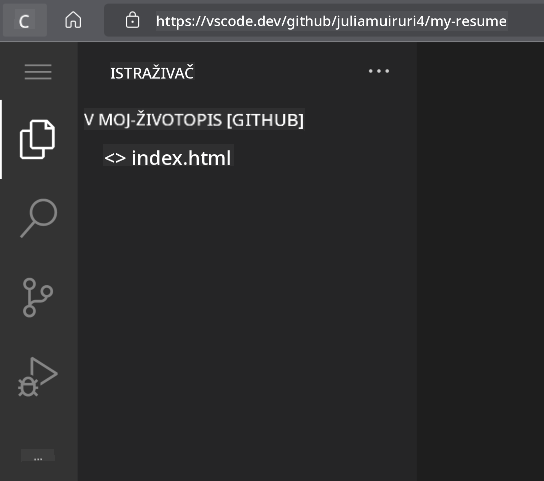Go to browser home page icon
The width and height of the screenshot is (544, 481).
[73, 20]
